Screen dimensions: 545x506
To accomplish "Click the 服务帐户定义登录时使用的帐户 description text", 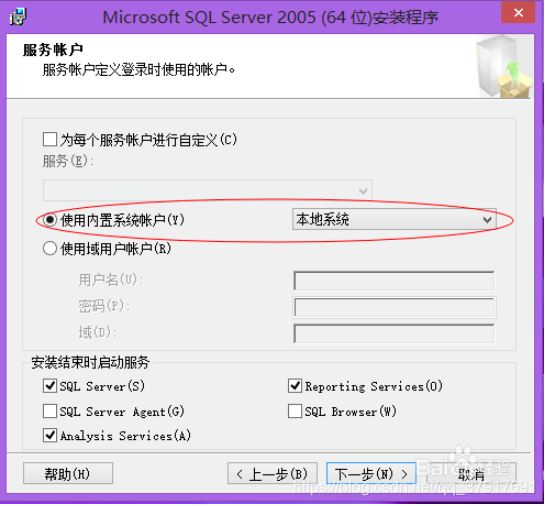I will coord(139,70).
